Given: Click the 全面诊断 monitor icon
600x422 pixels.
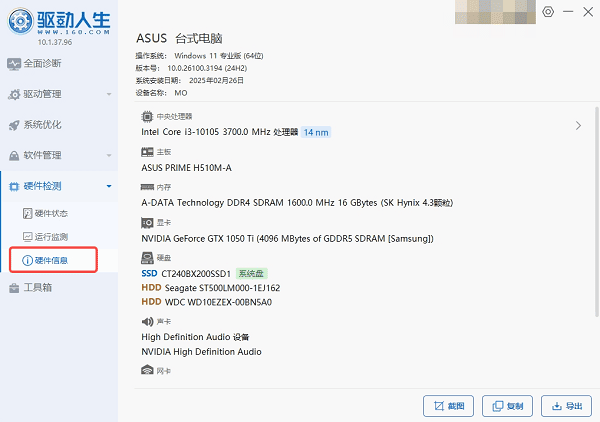Looking at the screenshot, I should click(14, 64).
